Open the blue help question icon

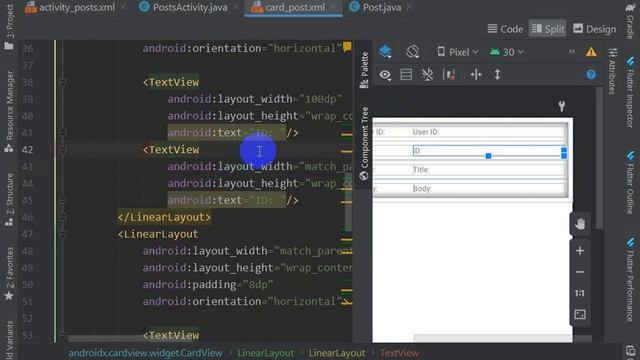tap(591, 75)
